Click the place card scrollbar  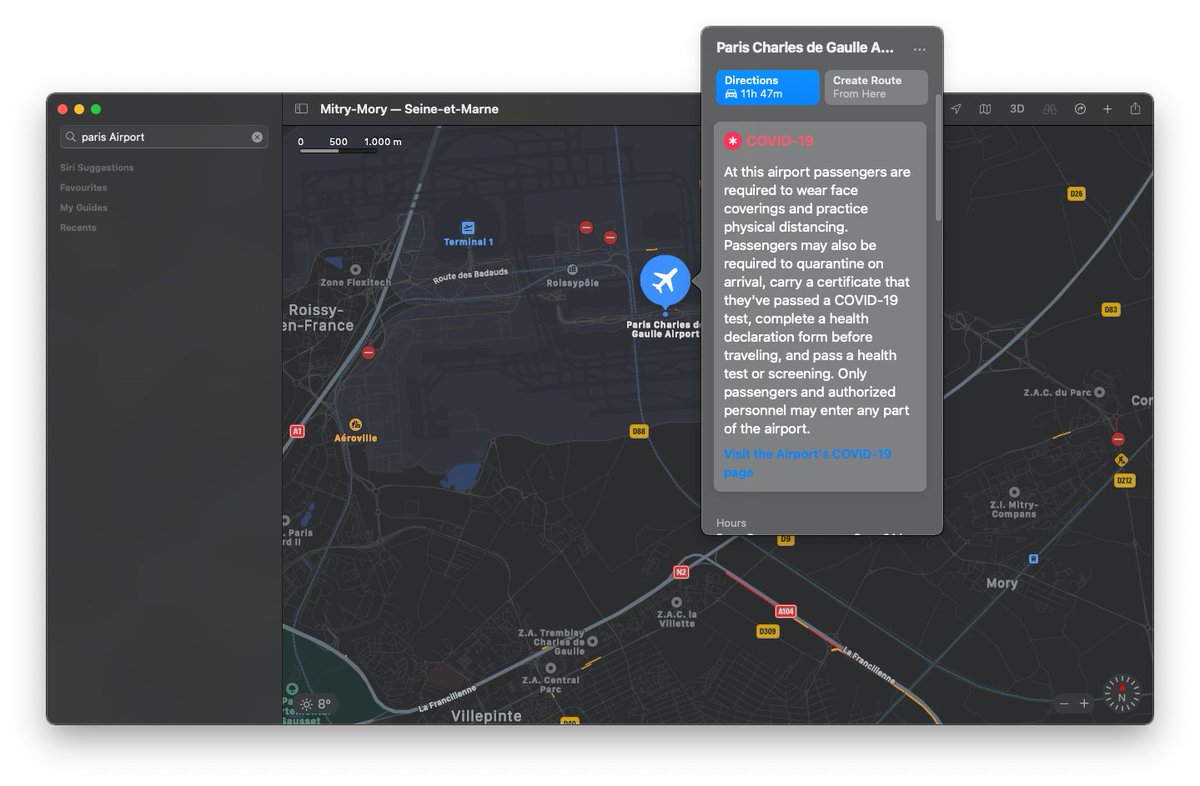[x=938, y=157]
